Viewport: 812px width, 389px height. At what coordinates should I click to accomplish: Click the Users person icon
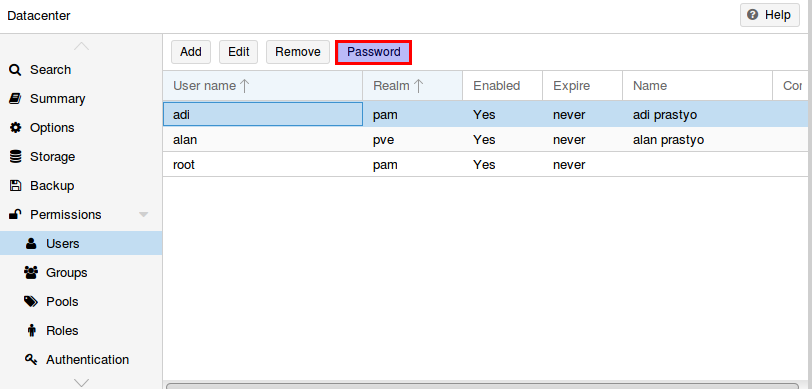32,244
